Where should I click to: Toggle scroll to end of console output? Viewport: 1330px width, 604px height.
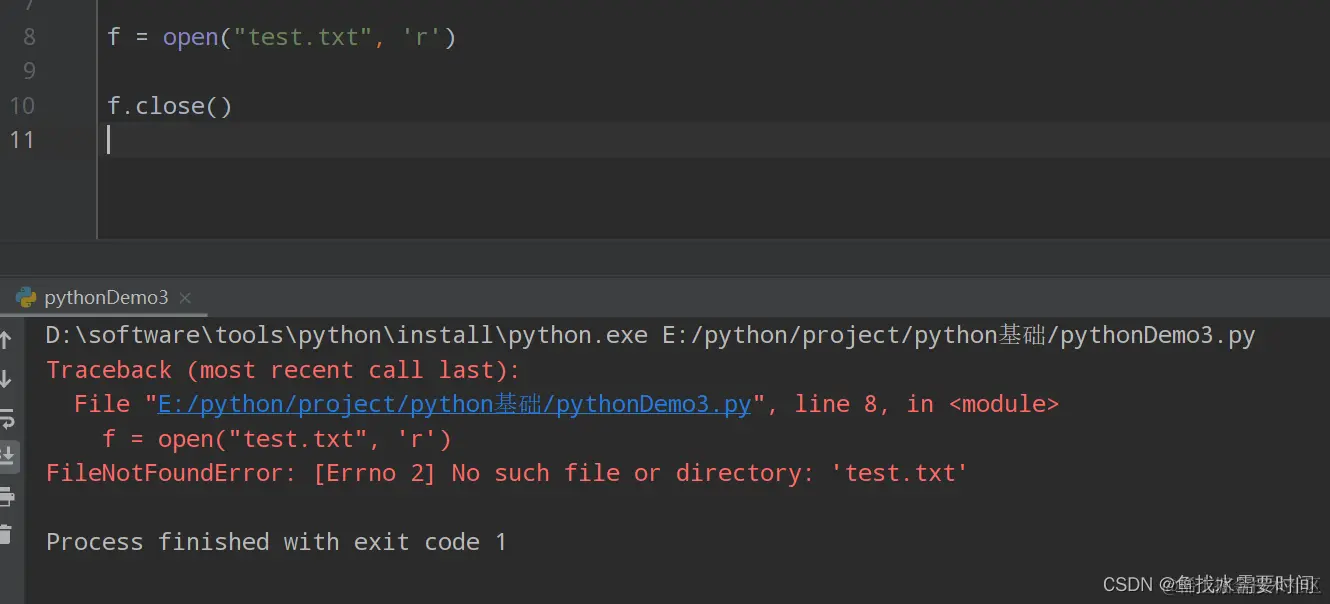click(7, 456)
